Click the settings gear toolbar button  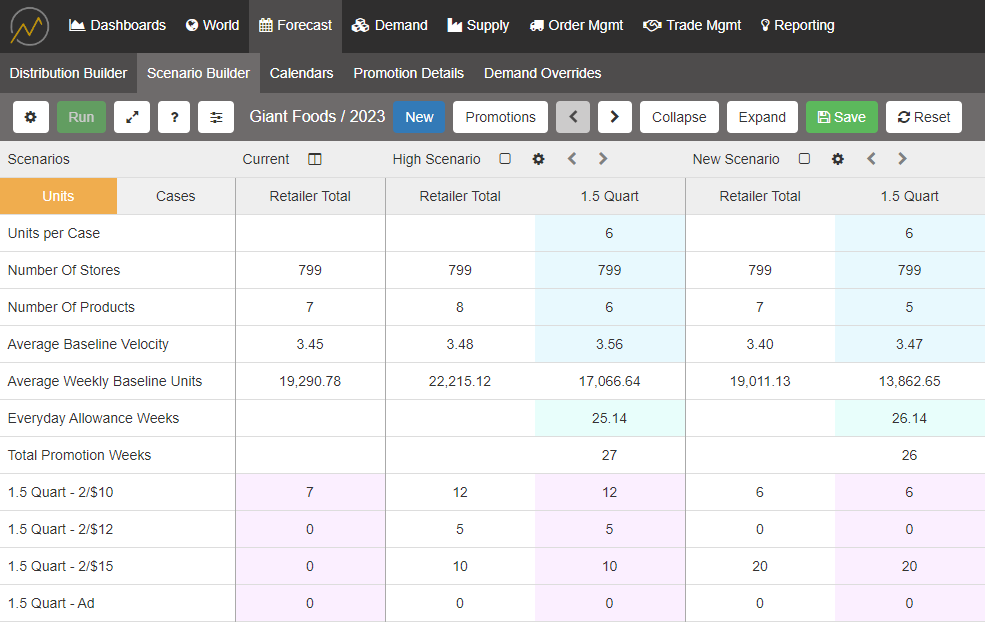coord(30,117)
